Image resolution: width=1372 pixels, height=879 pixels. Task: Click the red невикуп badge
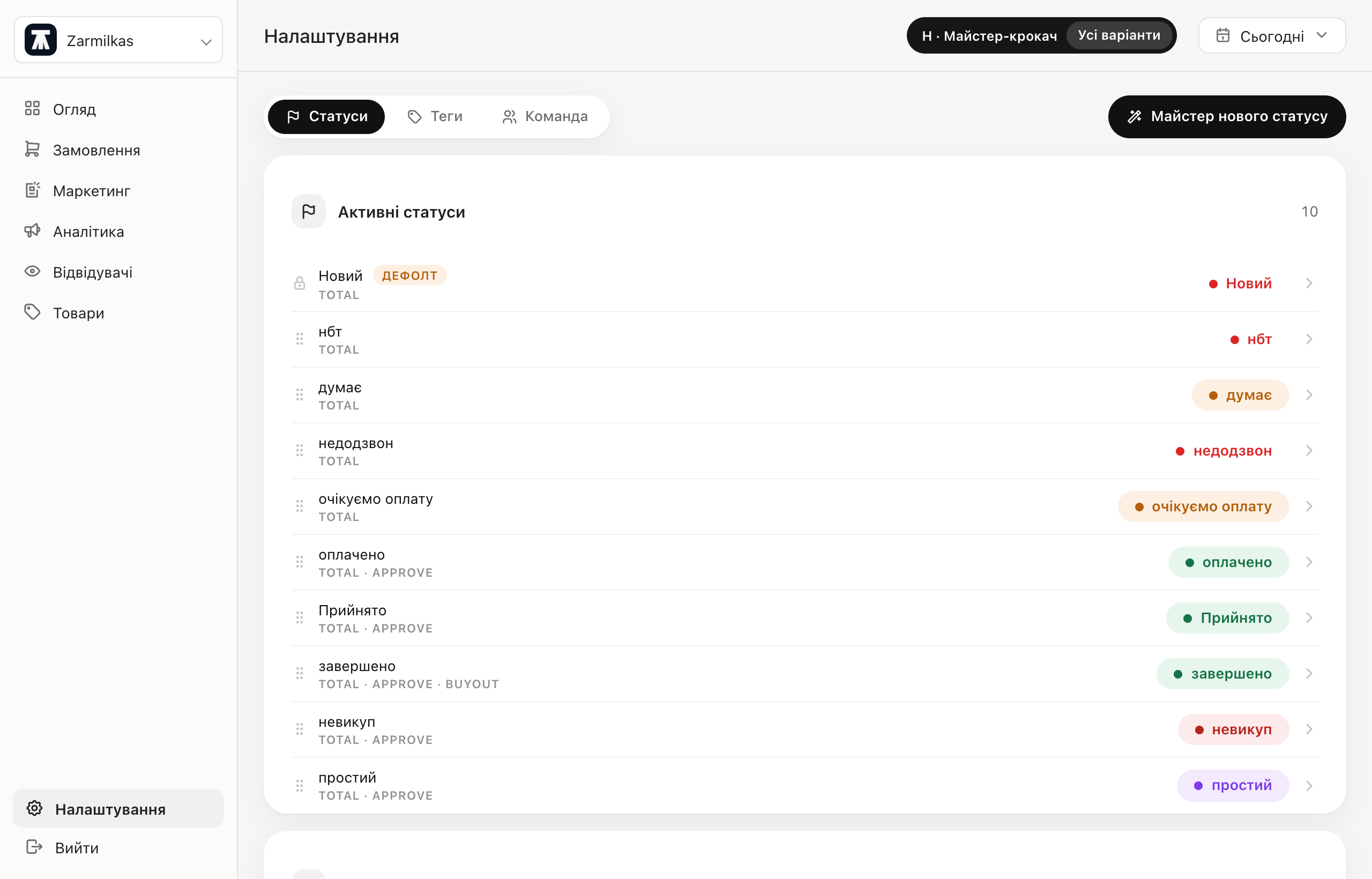(1233, 729)
